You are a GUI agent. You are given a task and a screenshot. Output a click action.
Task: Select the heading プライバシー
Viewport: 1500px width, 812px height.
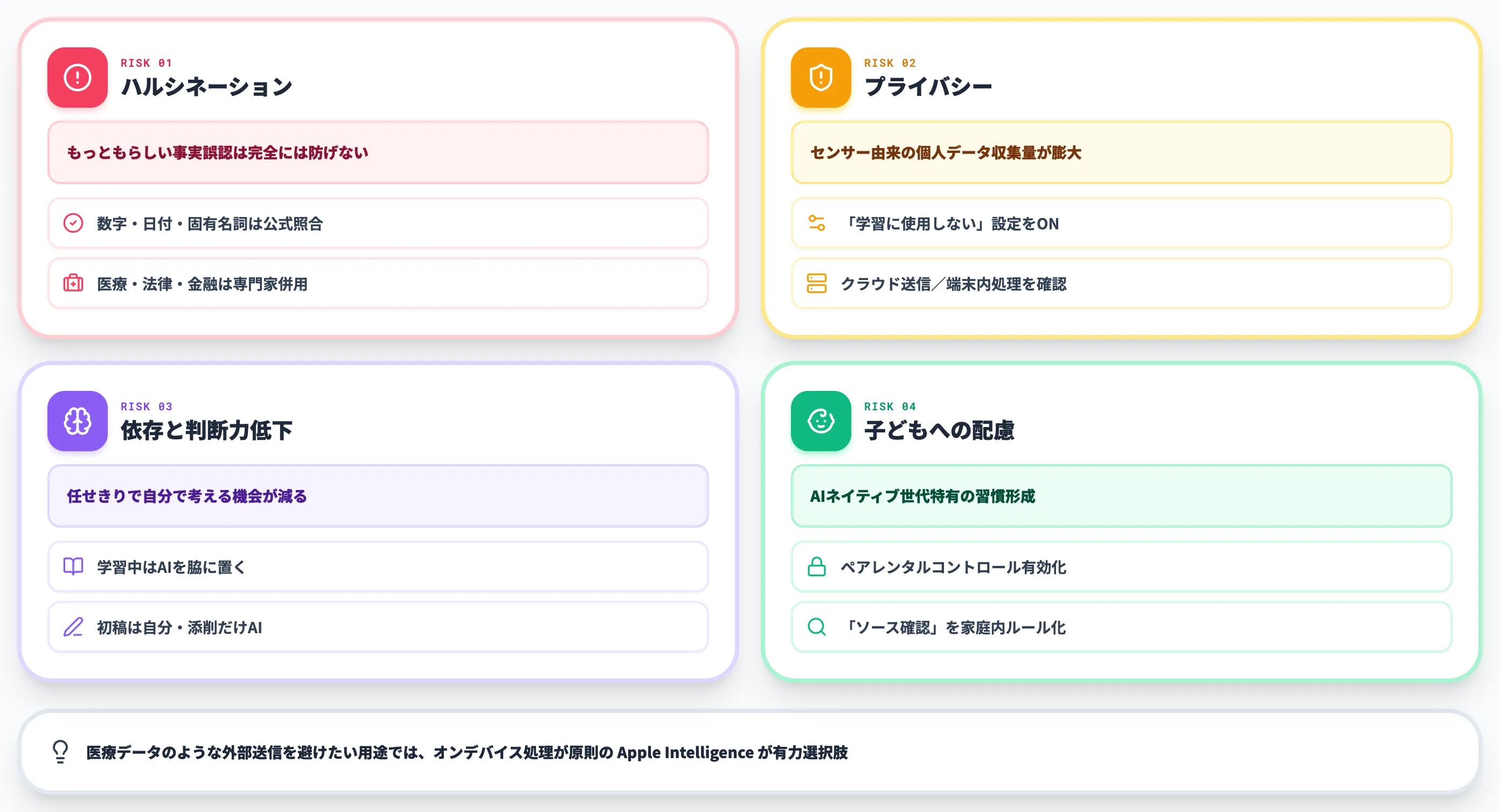(x=928, y=87)
